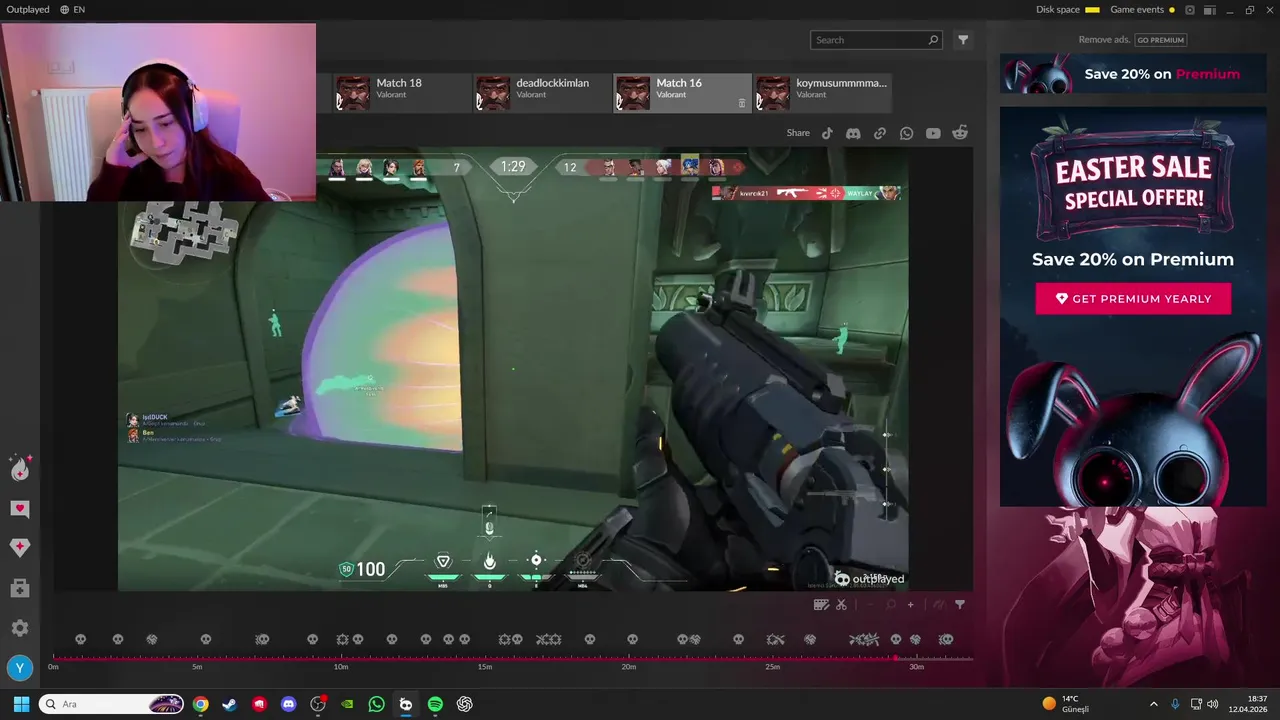This screenshot has height=720, width=1280.
Task: Open Discord from the taskbar
Action: 289,704
